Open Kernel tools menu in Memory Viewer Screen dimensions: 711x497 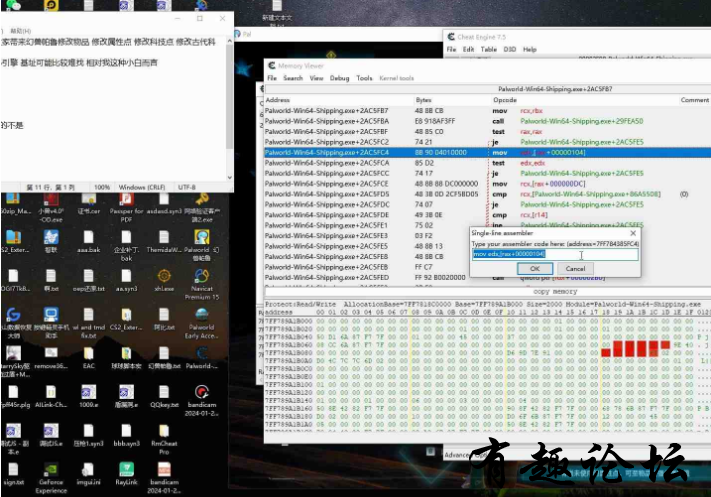397,78
